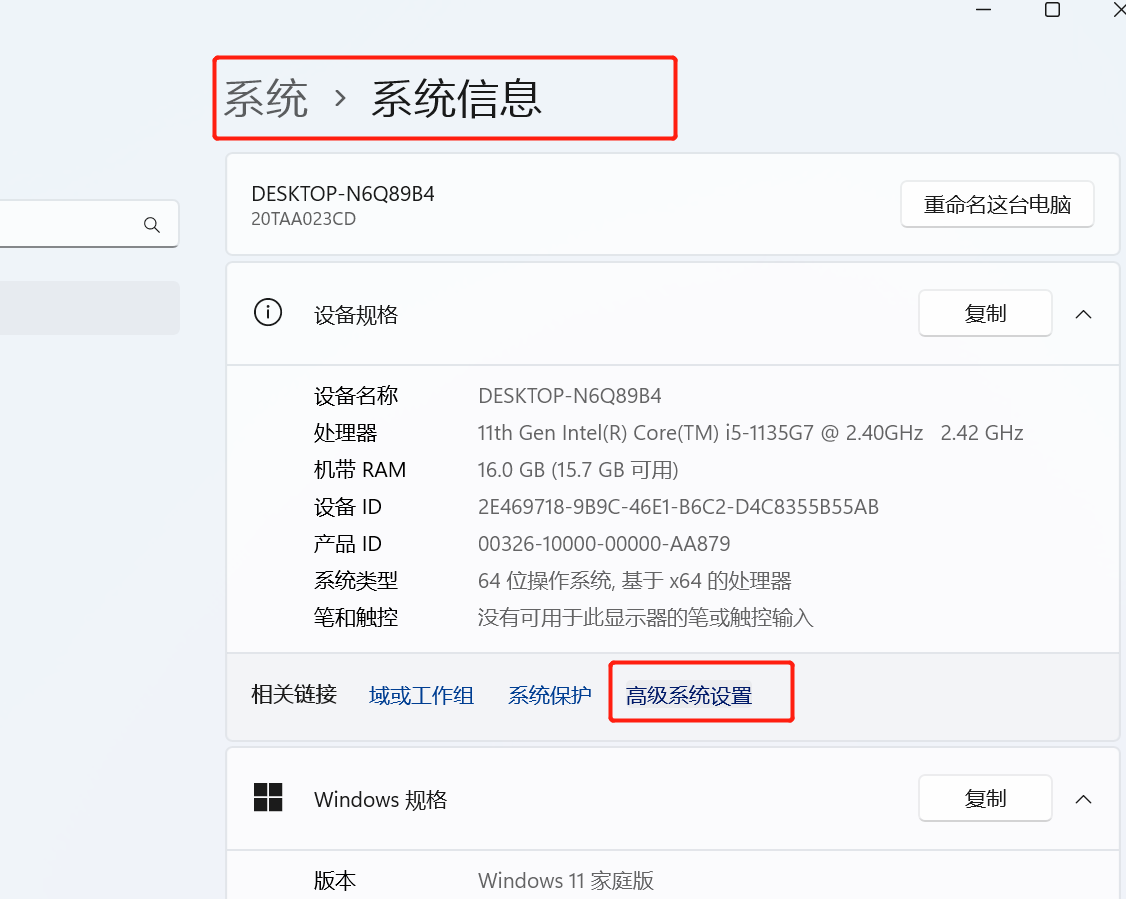Click the search magnifier icon

152,225
